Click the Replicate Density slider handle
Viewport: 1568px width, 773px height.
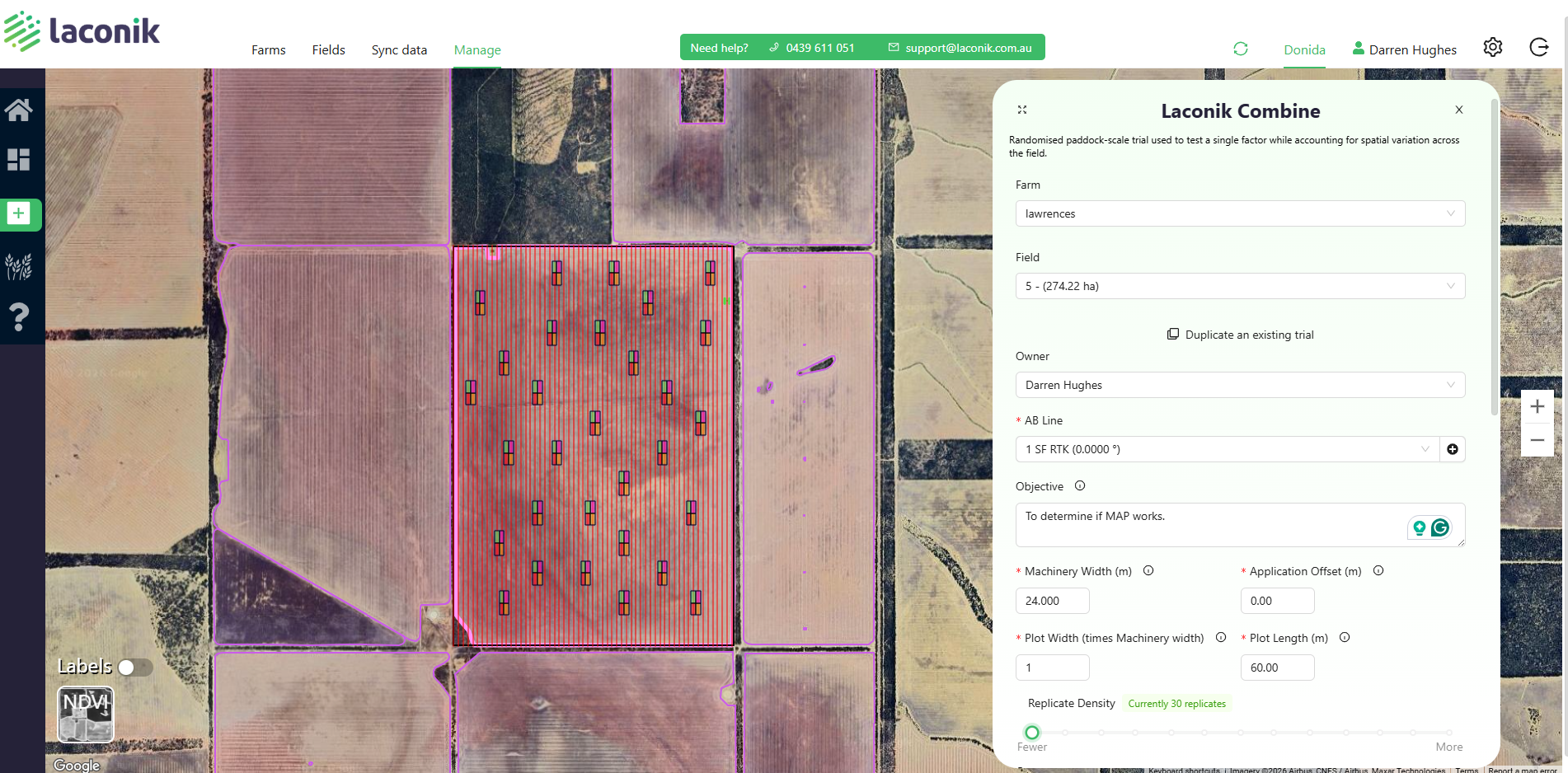pyautogui.click(x=1032, y=732)
